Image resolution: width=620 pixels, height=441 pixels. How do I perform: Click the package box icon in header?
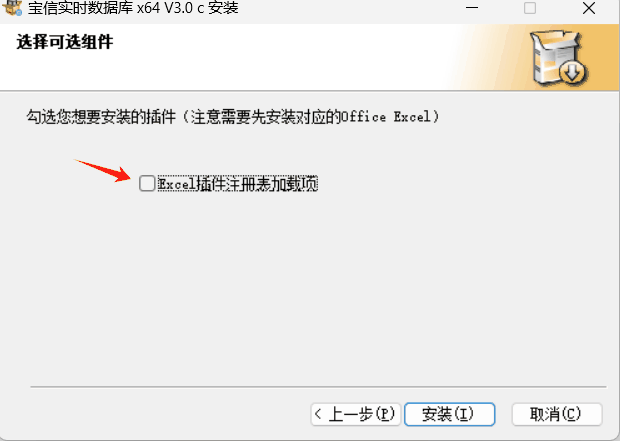point(559,57)
